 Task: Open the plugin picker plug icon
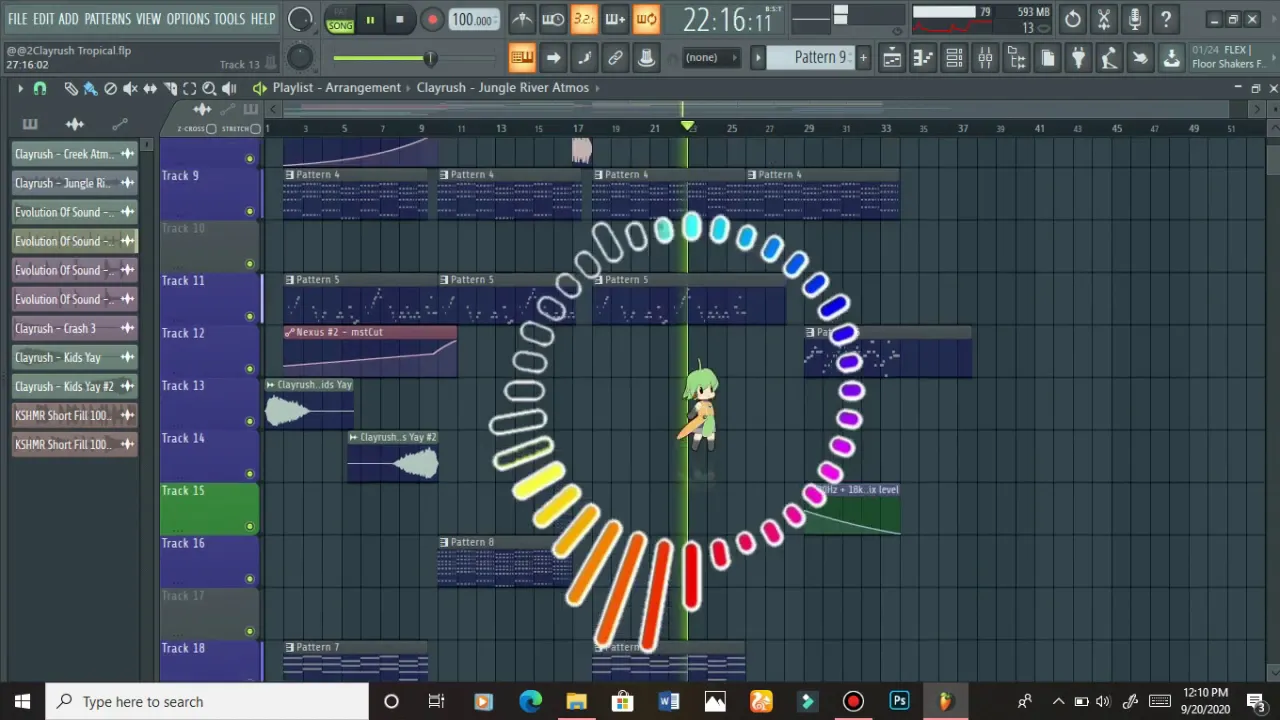pos(1078,58)
